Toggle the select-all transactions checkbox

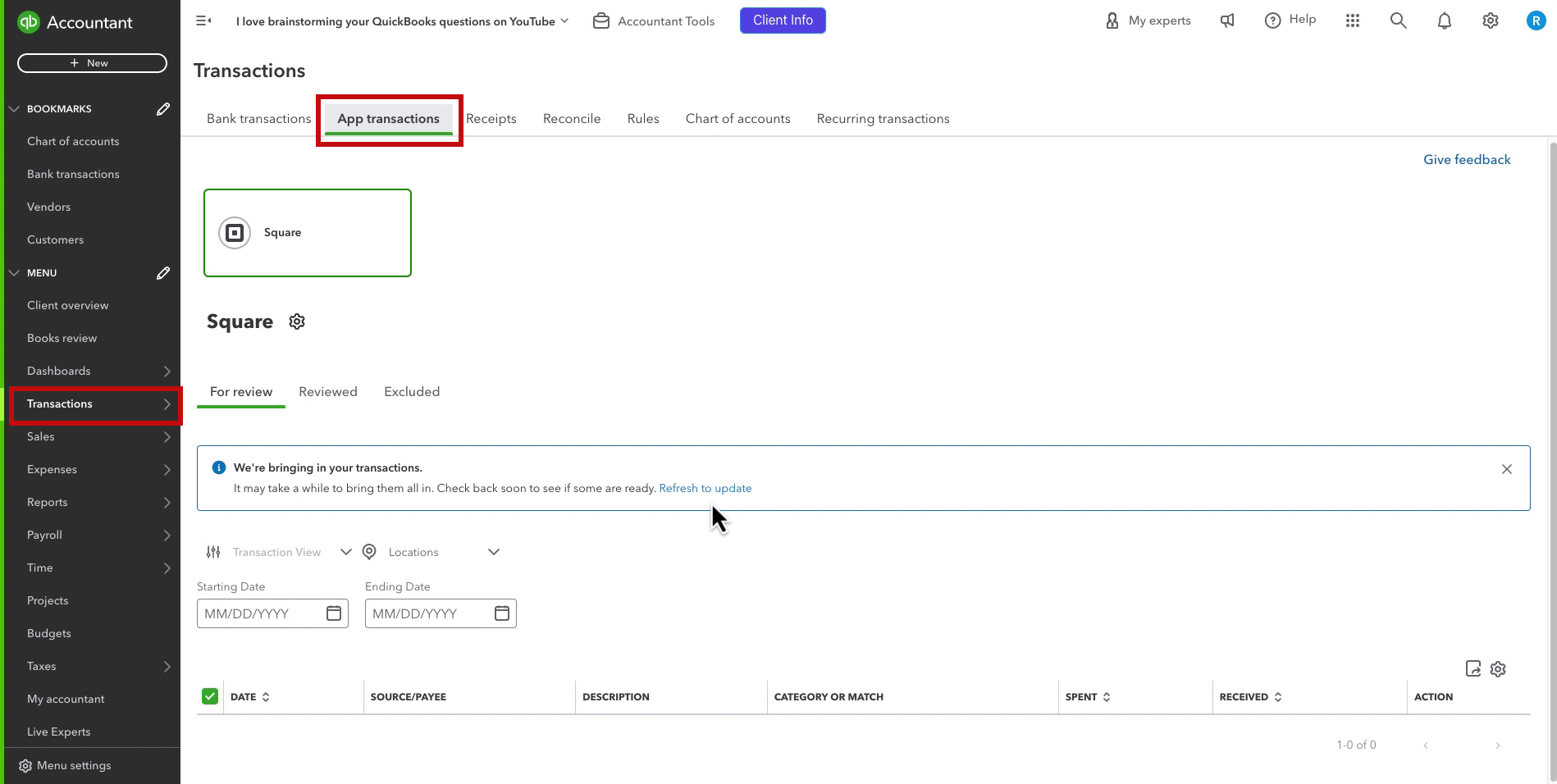pyautogui.click(x=210, y=696)
